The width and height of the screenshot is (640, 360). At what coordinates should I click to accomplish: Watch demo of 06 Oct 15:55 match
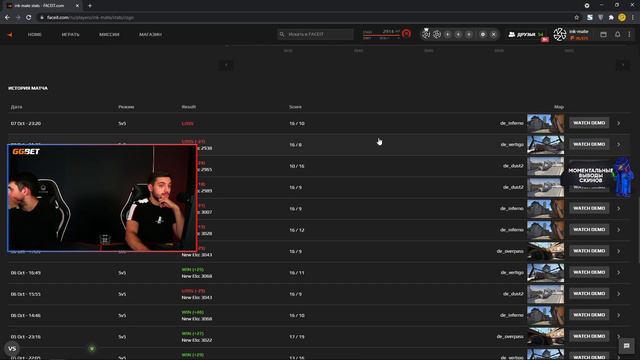[x=589, y=293]
